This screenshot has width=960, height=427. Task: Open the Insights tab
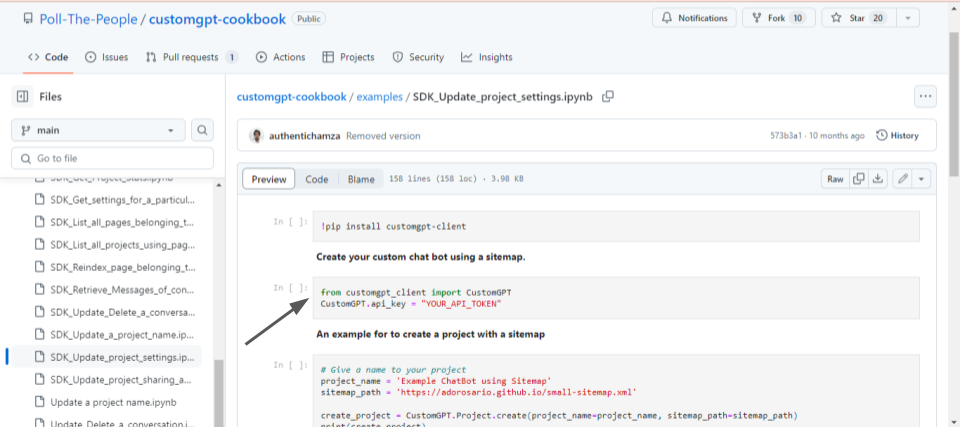click(x=487, y=57)
